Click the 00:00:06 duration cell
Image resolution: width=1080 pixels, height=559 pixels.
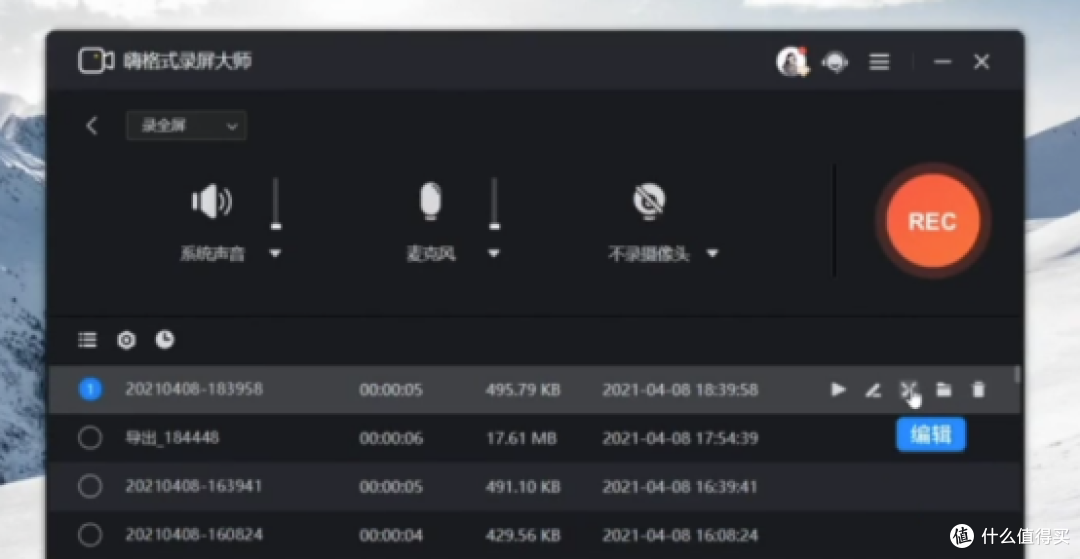tap(391, 439)
